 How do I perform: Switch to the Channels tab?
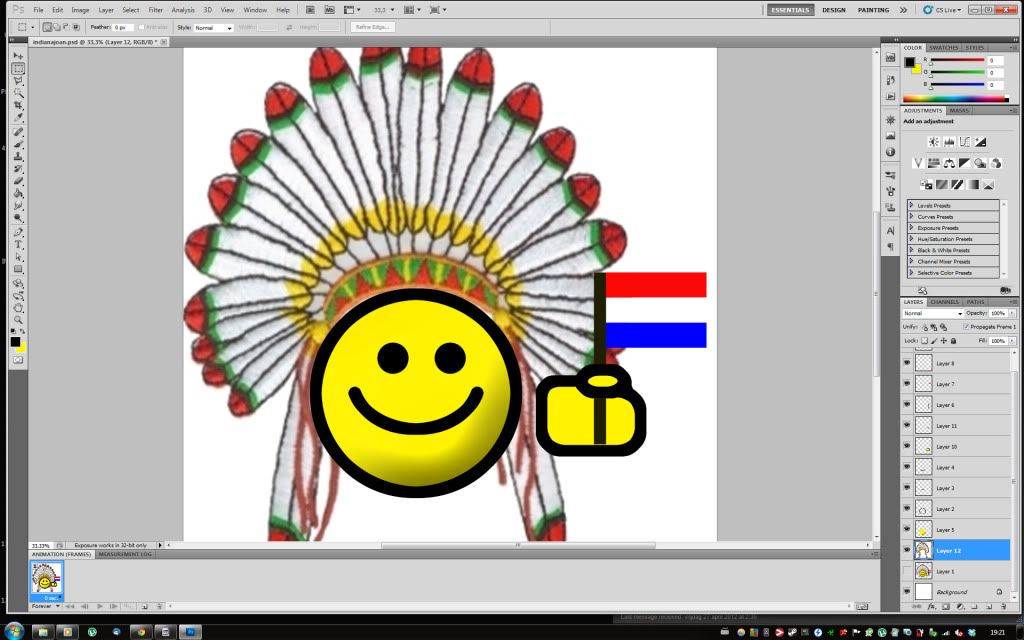[944, 302]
